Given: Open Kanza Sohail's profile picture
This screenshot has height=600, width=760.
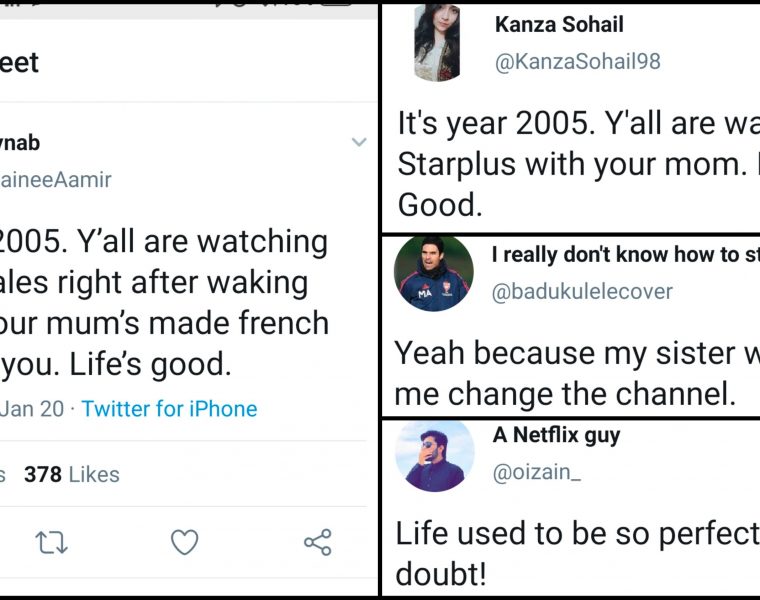Looking at the screenshot, I should pyautogui.click(x=436, y=43).
